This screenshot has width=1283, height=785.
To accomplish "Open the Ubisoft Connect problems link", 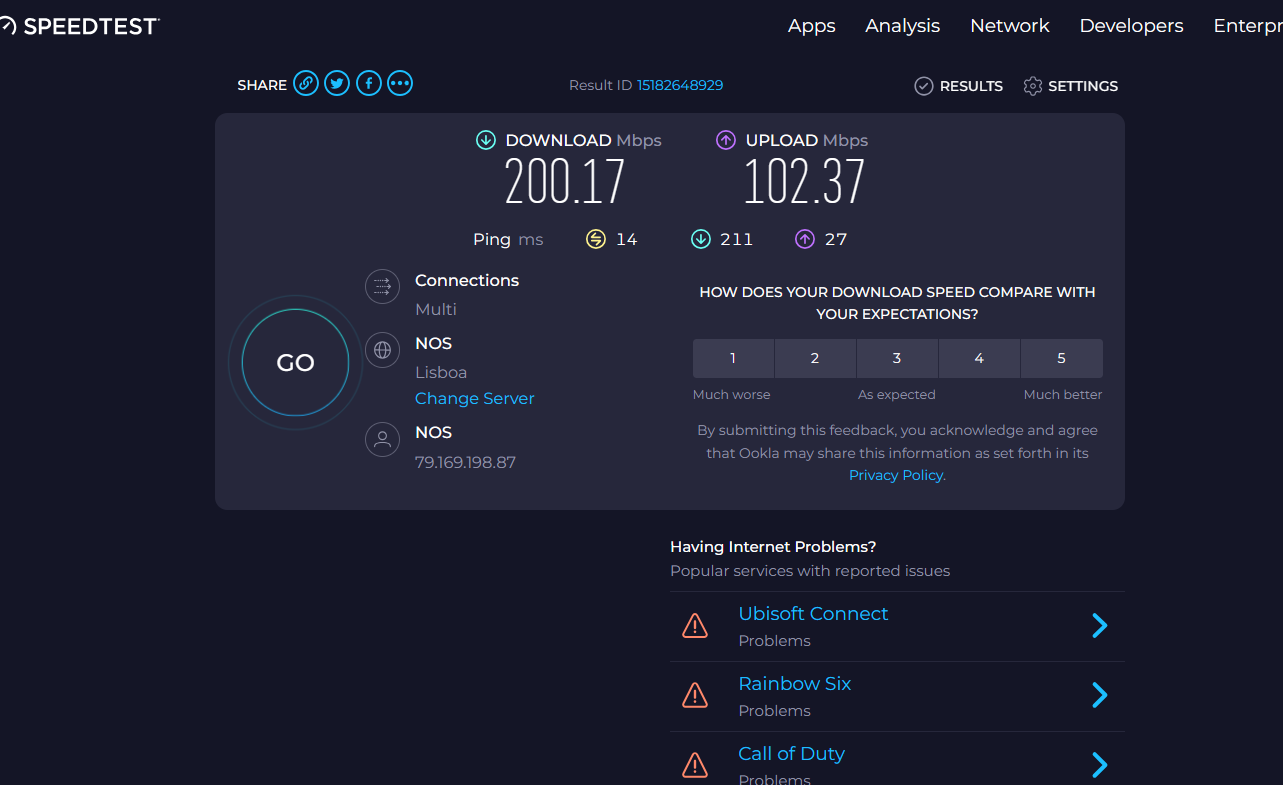I will pyautogui.click(x=813, y=614).
